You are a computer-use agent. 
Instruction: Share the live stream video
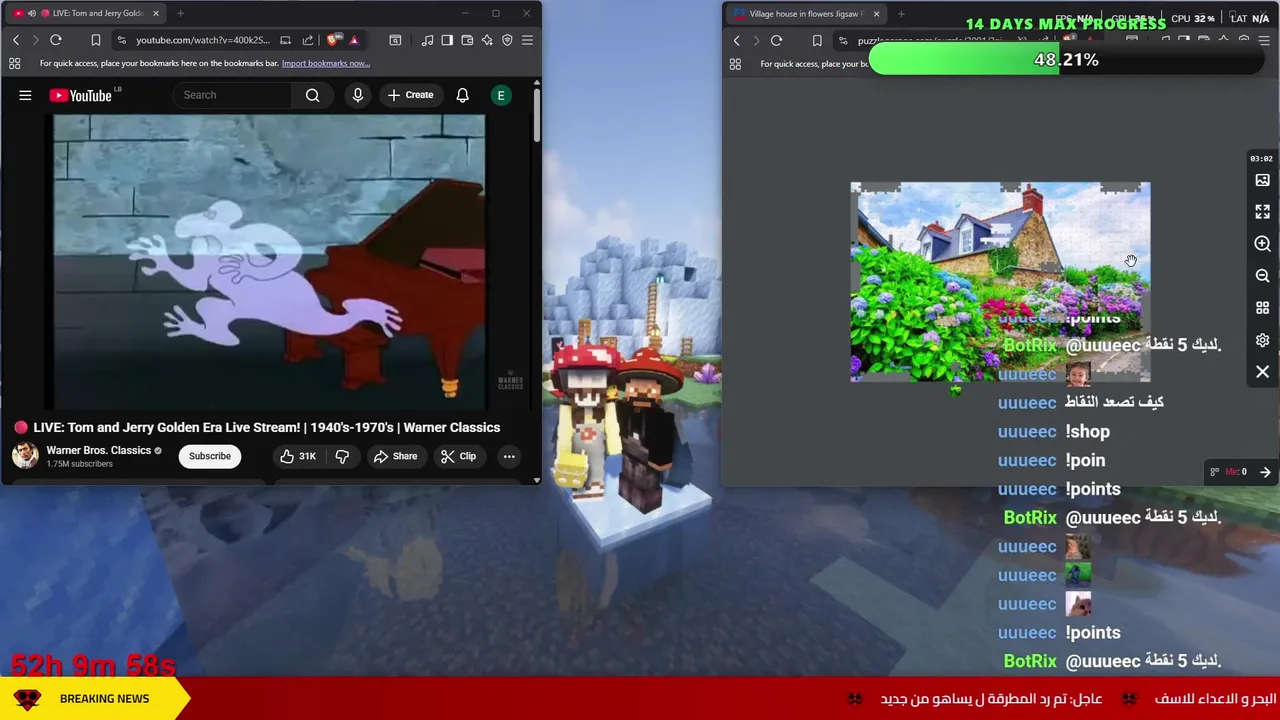pyautogui.click(x=395, y=456)
